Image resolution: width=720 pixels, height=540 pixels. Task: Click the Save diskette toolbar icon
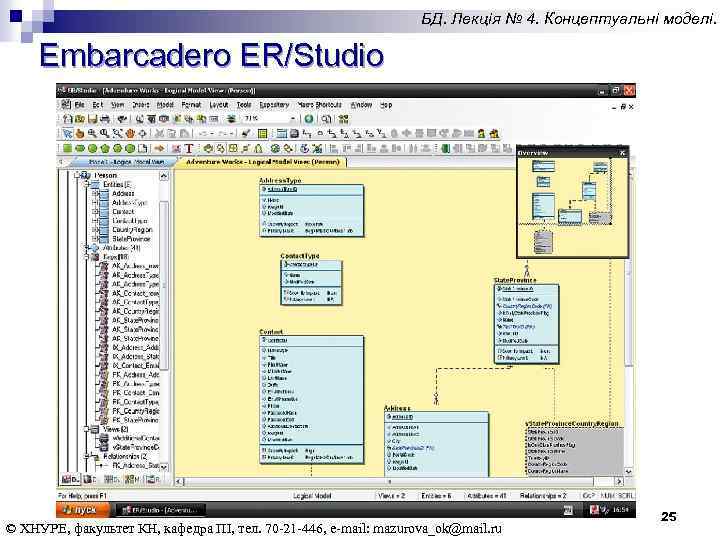[92, 119]
